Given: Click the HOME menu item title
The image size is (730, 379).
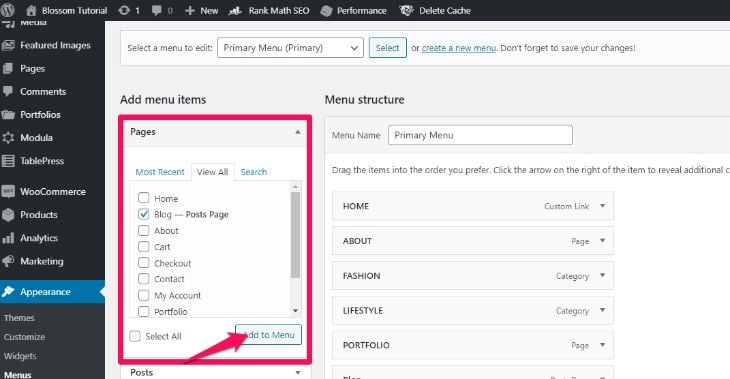Looking at the screenshot, I should click(356, 206).
